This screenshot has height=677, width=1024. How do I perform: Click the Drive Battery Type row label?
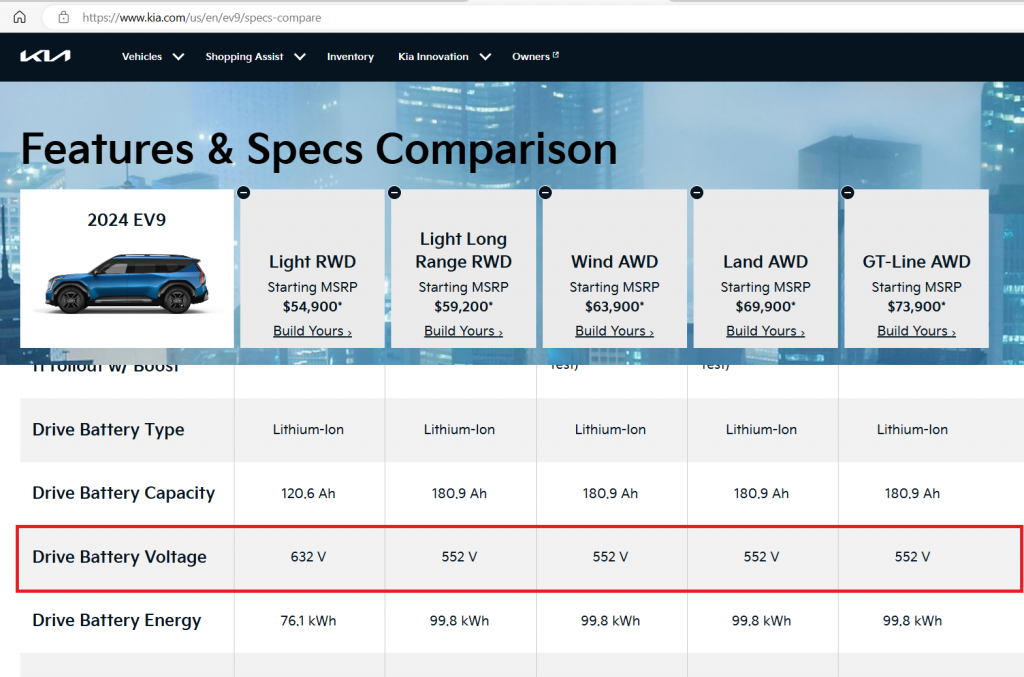point(108,430)
